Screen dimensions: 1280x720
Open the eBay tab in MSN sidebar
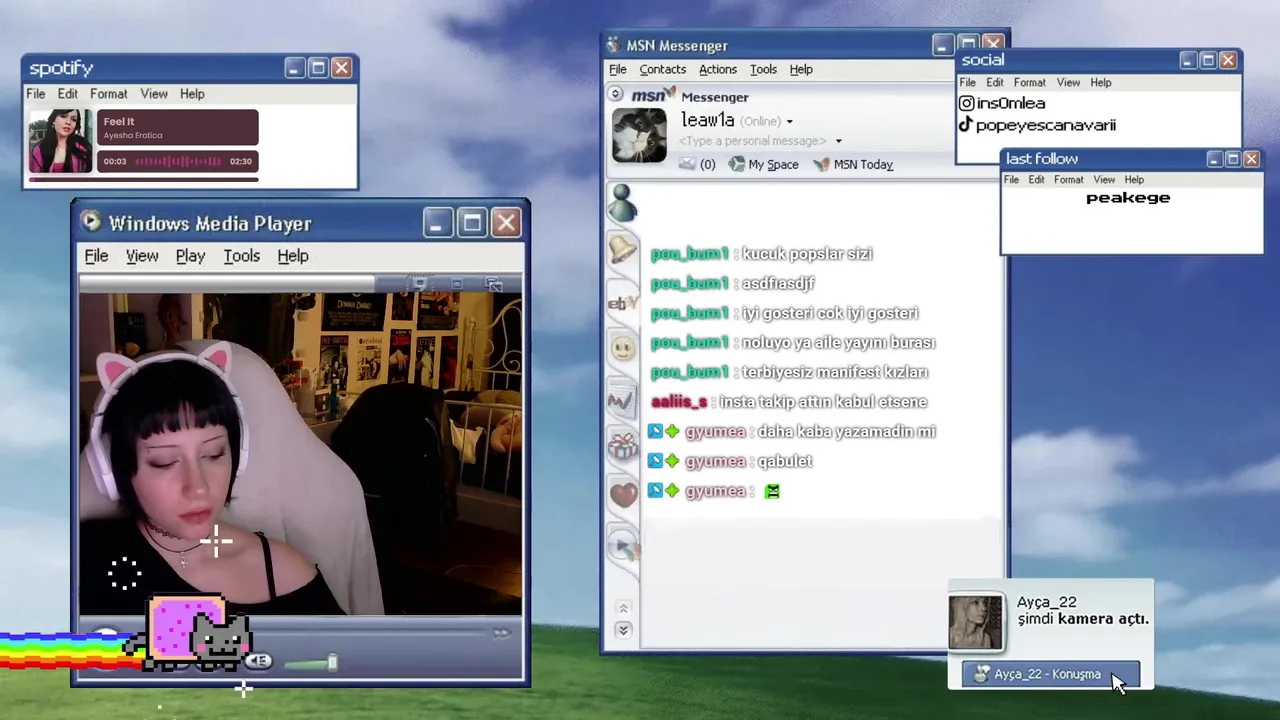click(622, 301)
